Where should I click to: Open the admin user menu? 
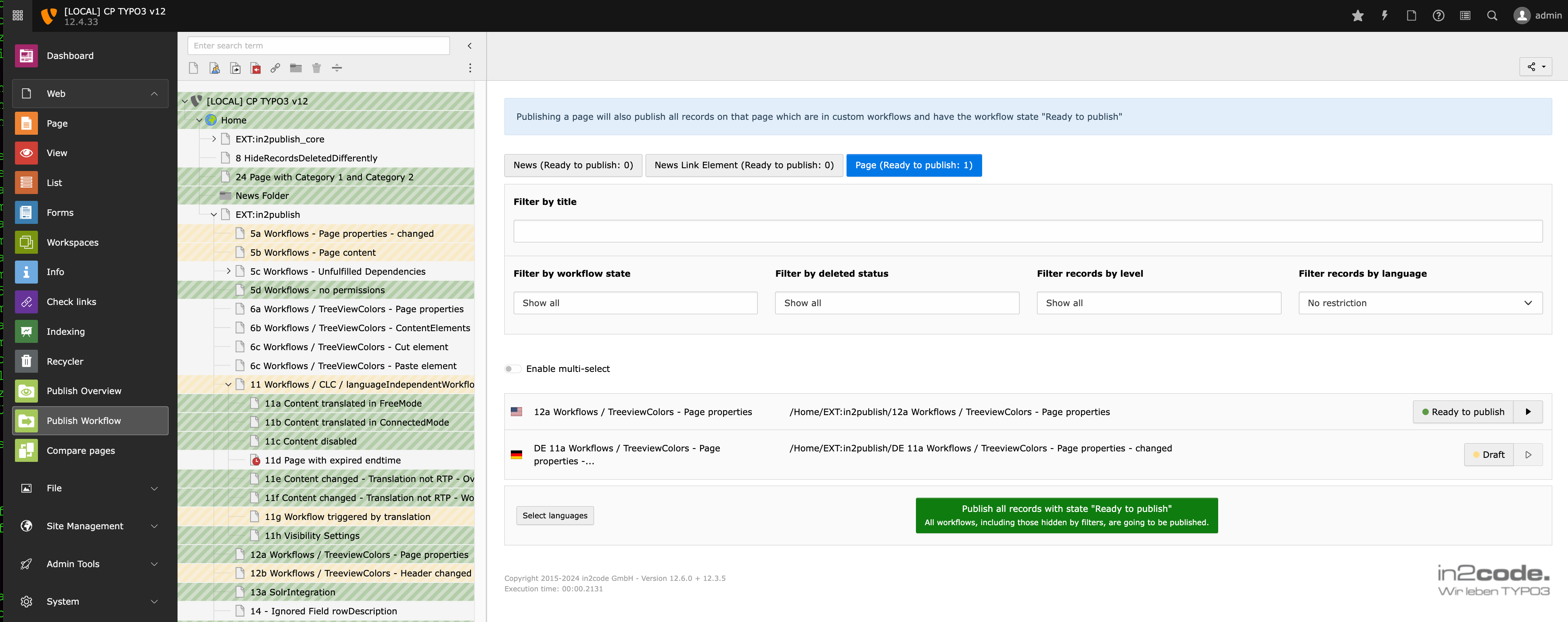[x=1538, y=16]
